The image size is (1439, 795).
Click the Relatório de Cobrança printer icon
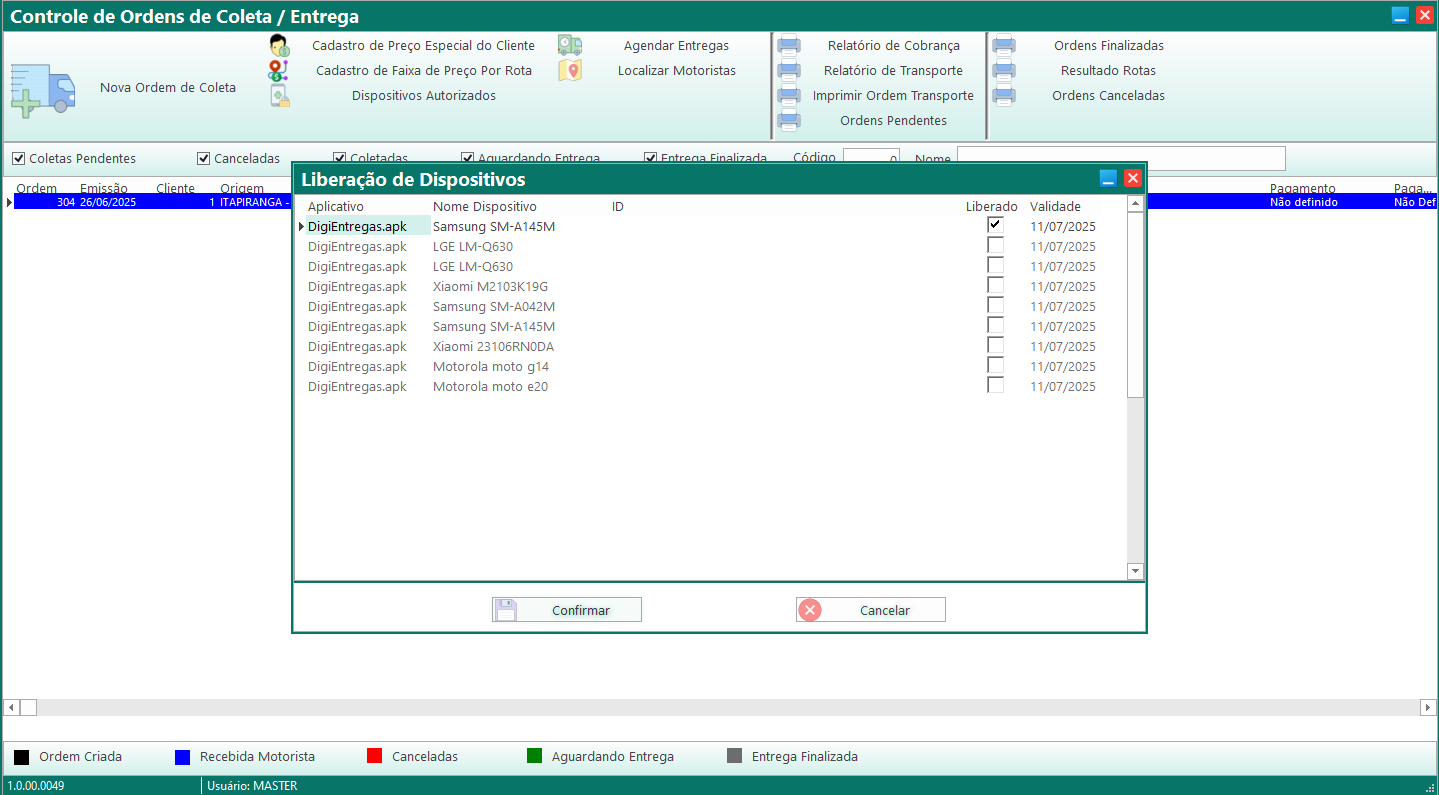(789, 46)
